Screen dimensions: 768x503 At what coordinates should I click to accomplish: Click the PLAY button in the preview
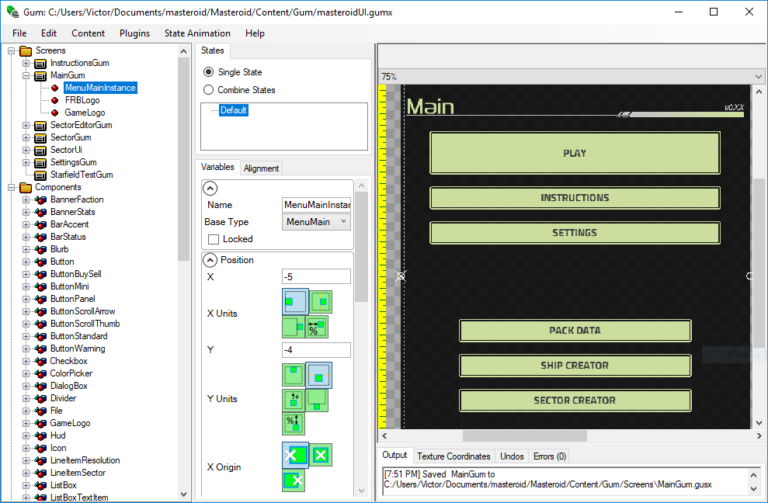tap(574, 153)
